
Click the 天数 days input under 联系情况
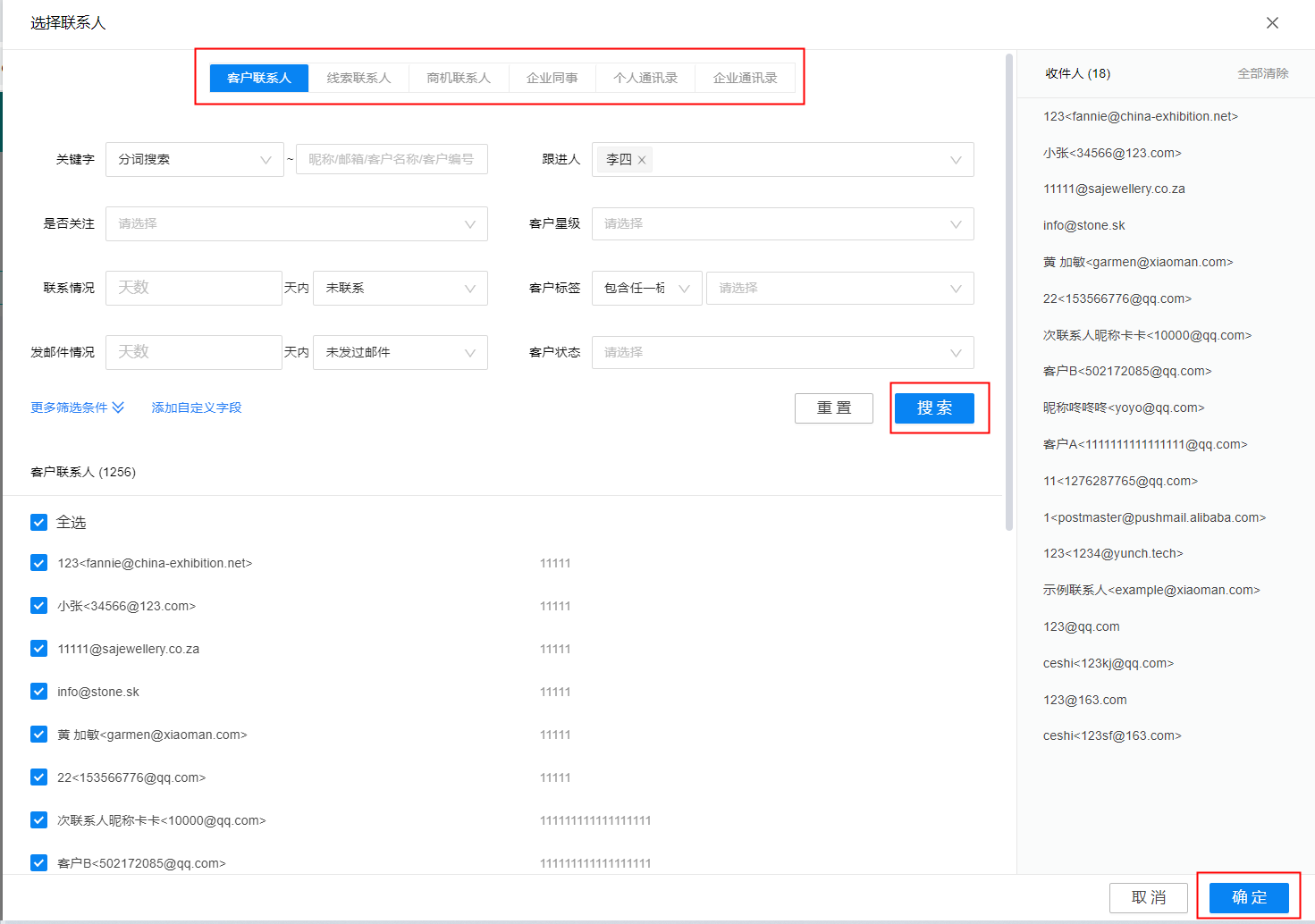click(x=193, y=288)
